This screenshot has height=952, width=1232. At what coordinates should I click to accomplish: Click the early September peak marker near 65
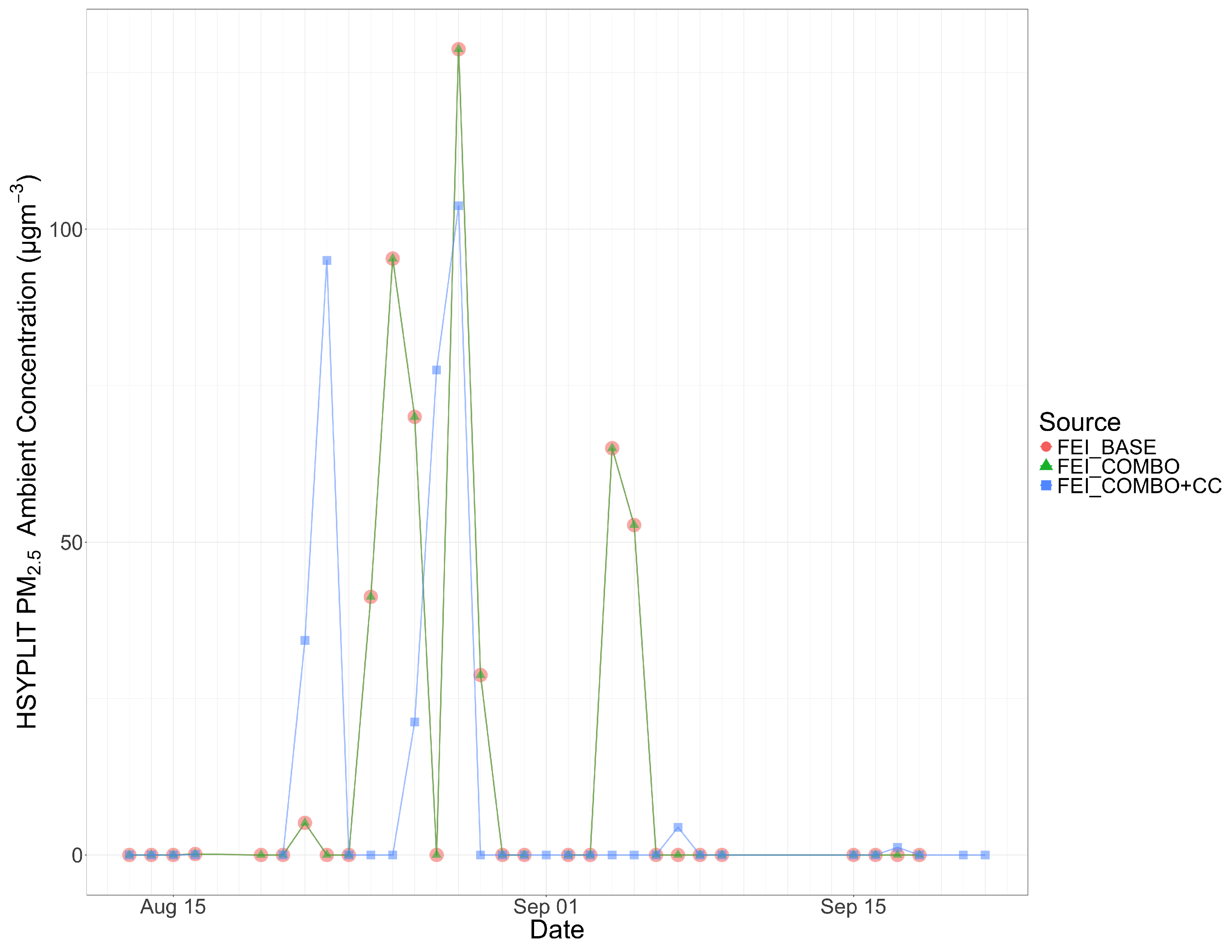pyautogui.click(x=612, y=448)
